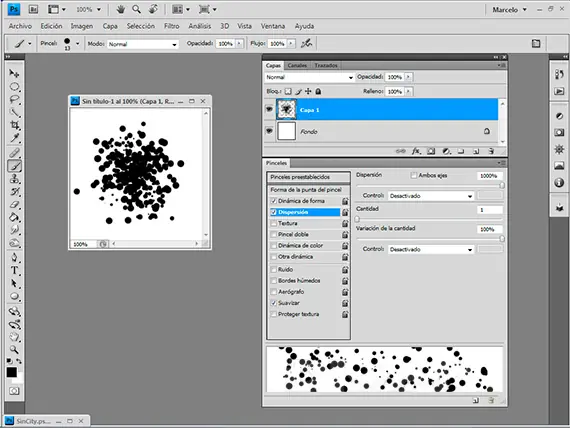Switch to the Trazados tab
Viewport: 570px width, 428px height.
326,65
